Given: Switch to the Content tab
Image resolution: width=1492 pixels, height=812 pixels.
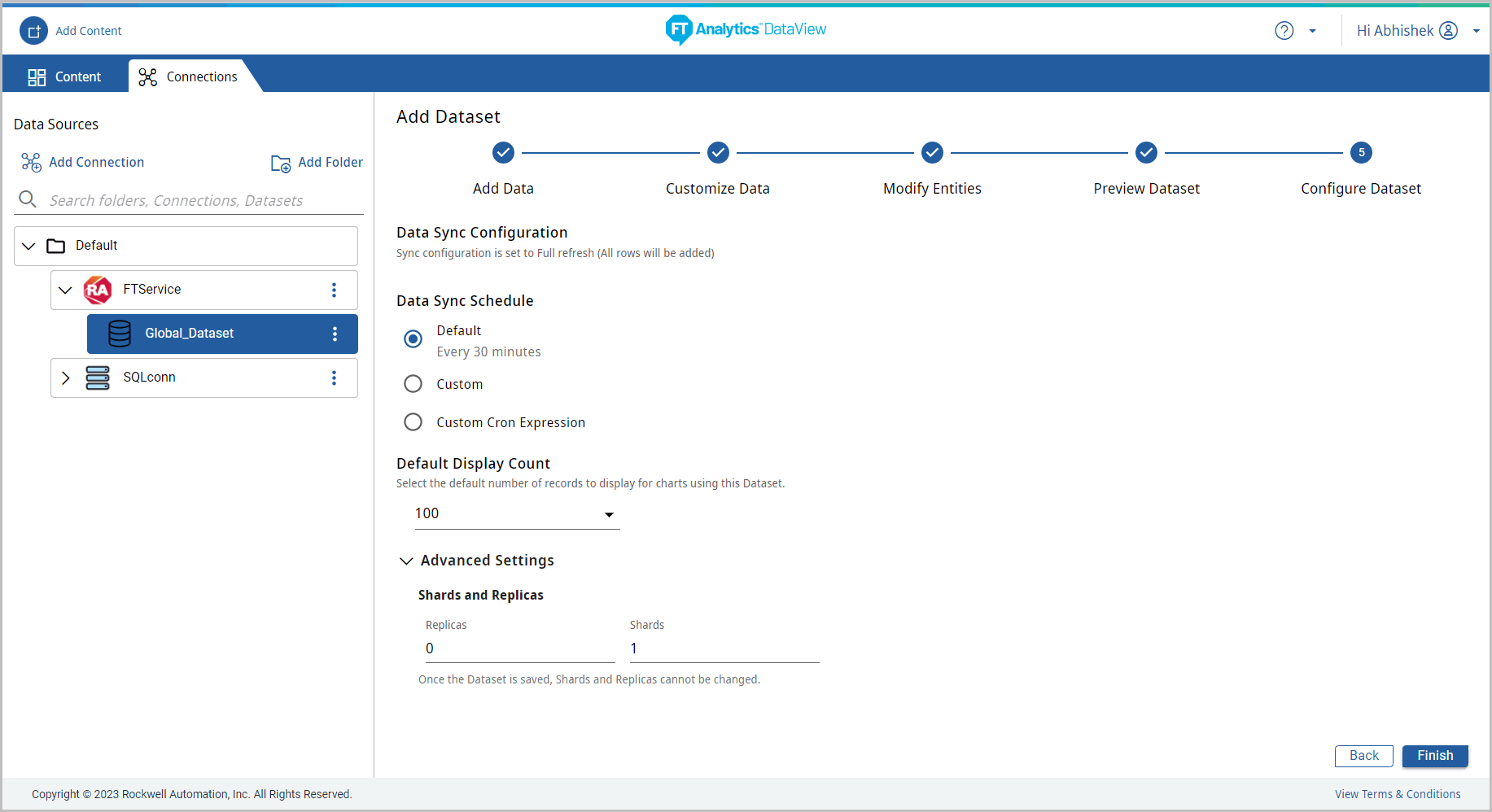Looking at the screenshot, I should [x=65, y=76].
